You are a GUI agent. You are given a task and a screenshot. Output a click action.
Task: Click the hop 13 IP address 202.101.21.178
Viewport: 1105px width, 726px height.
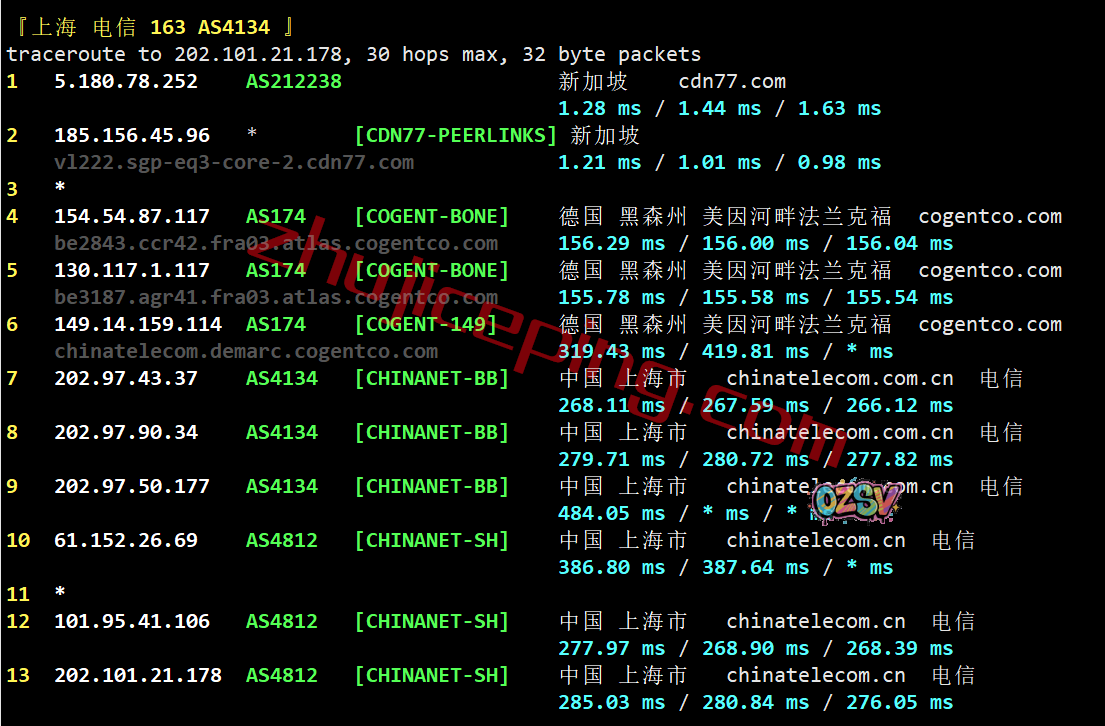click(x=138, y=675)
